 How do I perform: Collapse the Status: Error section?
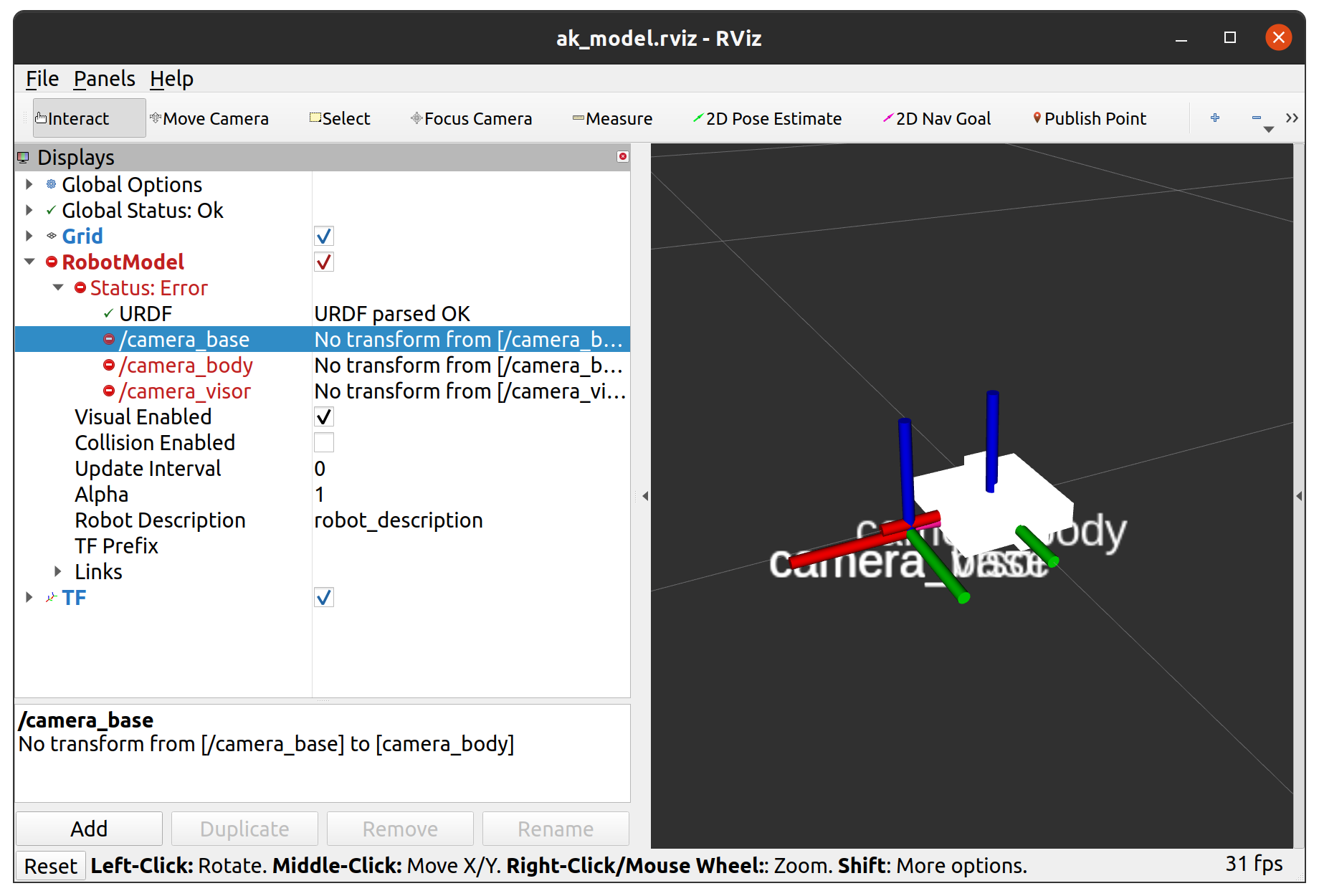point(57,287)
